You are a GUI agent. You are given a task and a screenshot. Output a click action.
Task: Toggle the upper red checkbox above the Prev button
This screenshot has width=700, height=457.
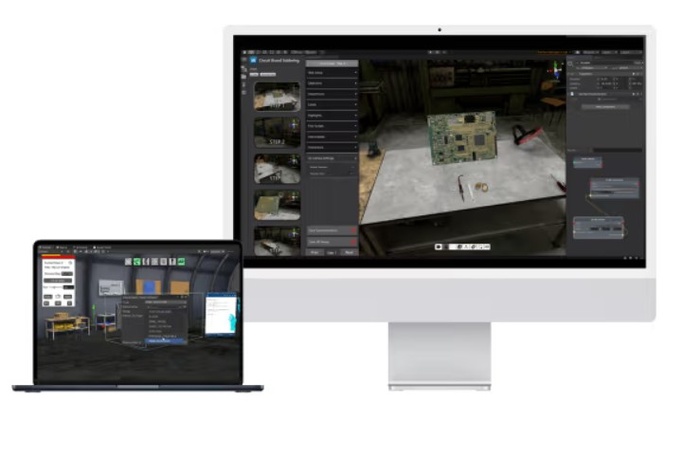pos(353,230)
